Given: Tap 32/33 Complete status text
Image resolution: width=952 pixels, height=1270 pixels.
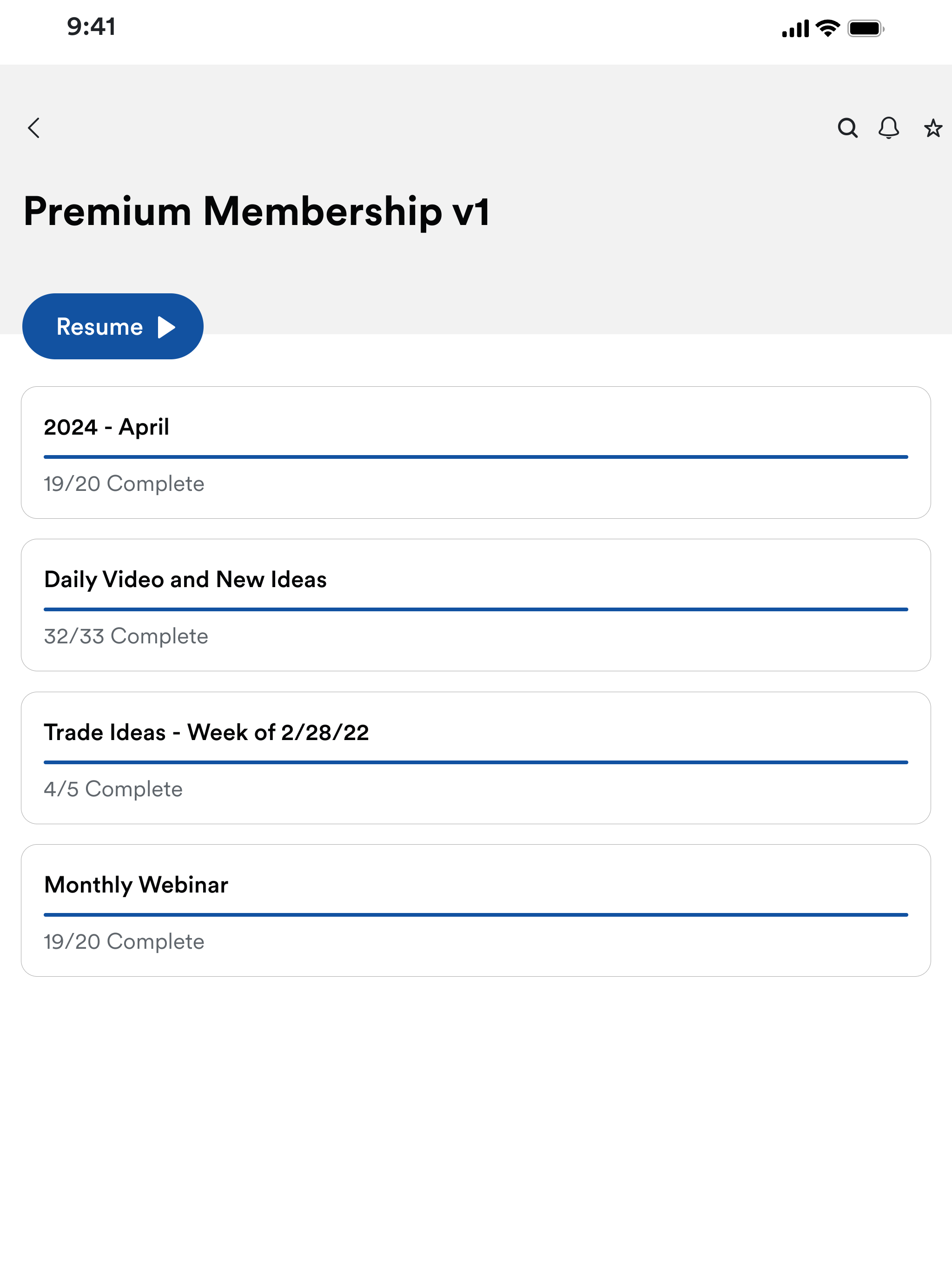Looking at the screenshot, I should [126, 637].
